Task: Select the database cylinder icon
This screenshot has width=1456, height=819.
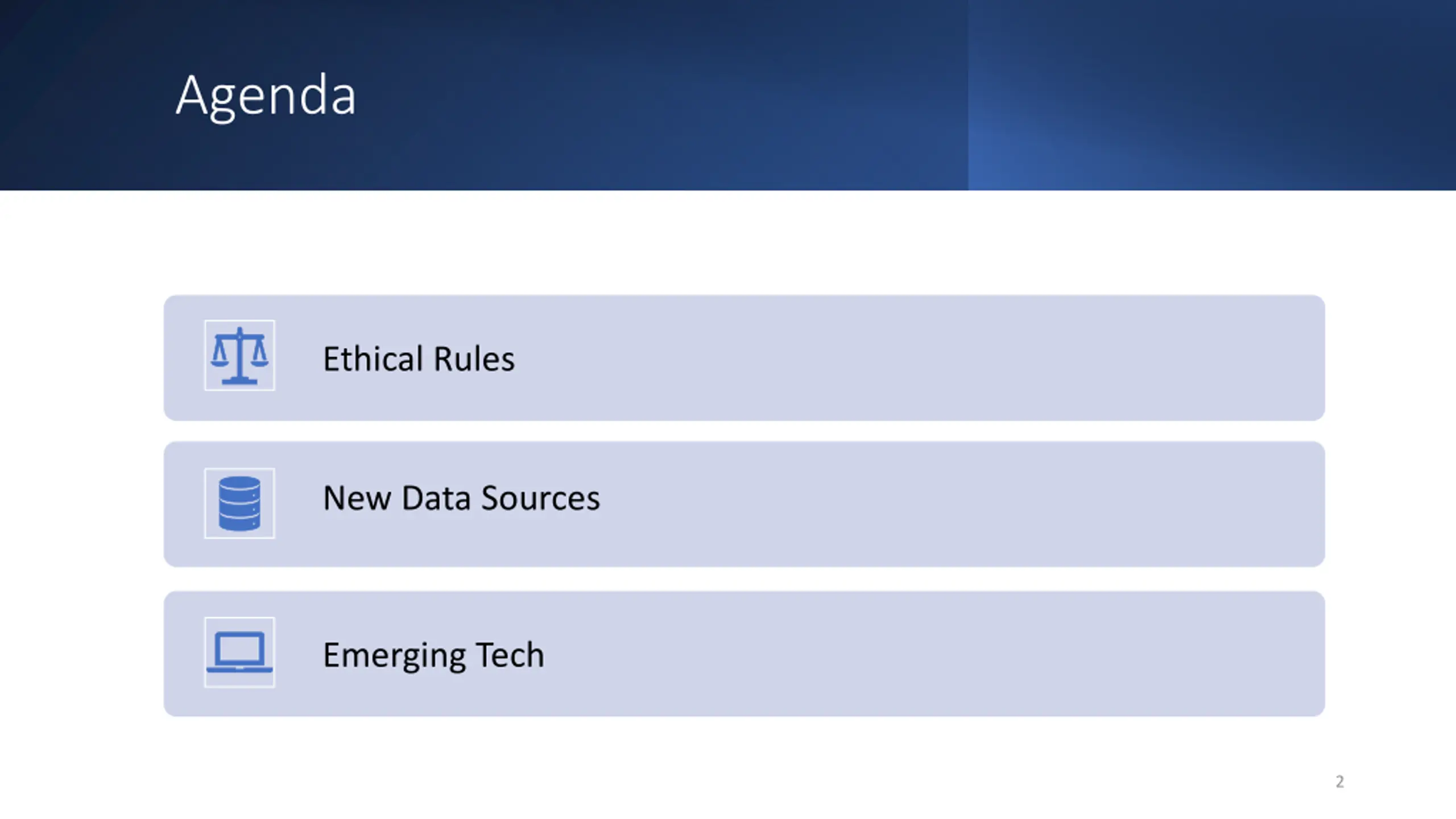Action: (239, 503)
